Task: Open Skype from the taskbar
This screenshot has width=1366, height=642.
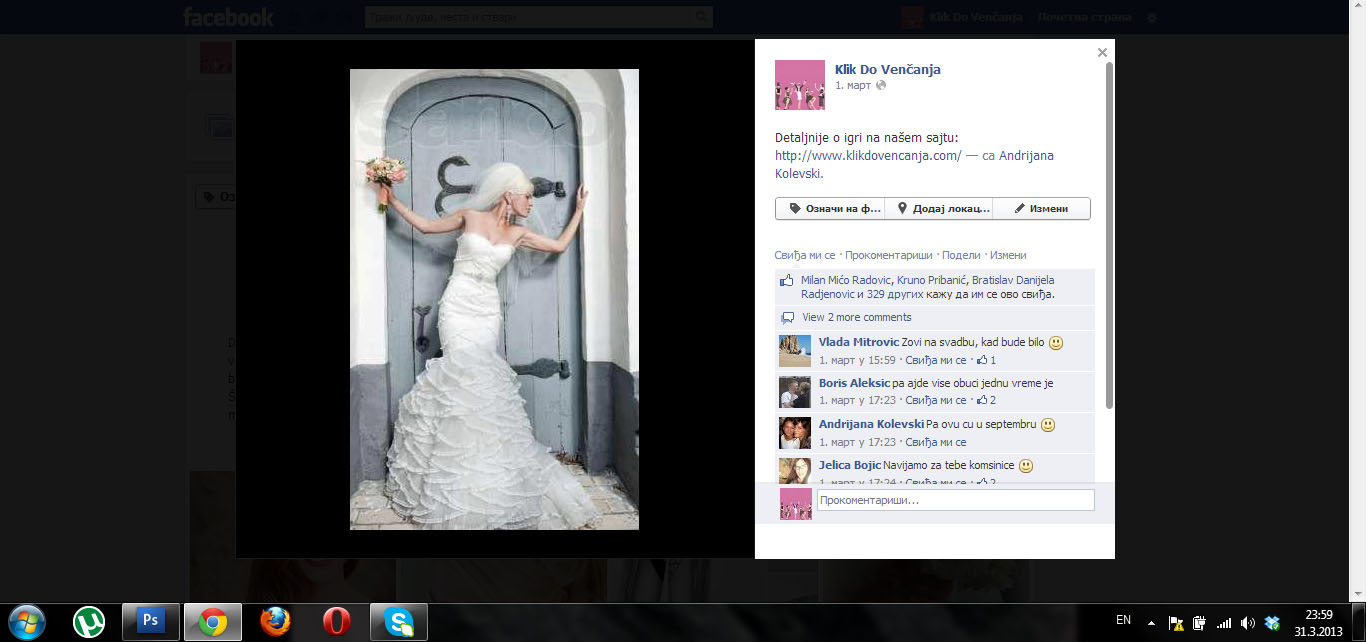Action: (x=399, y=621)
